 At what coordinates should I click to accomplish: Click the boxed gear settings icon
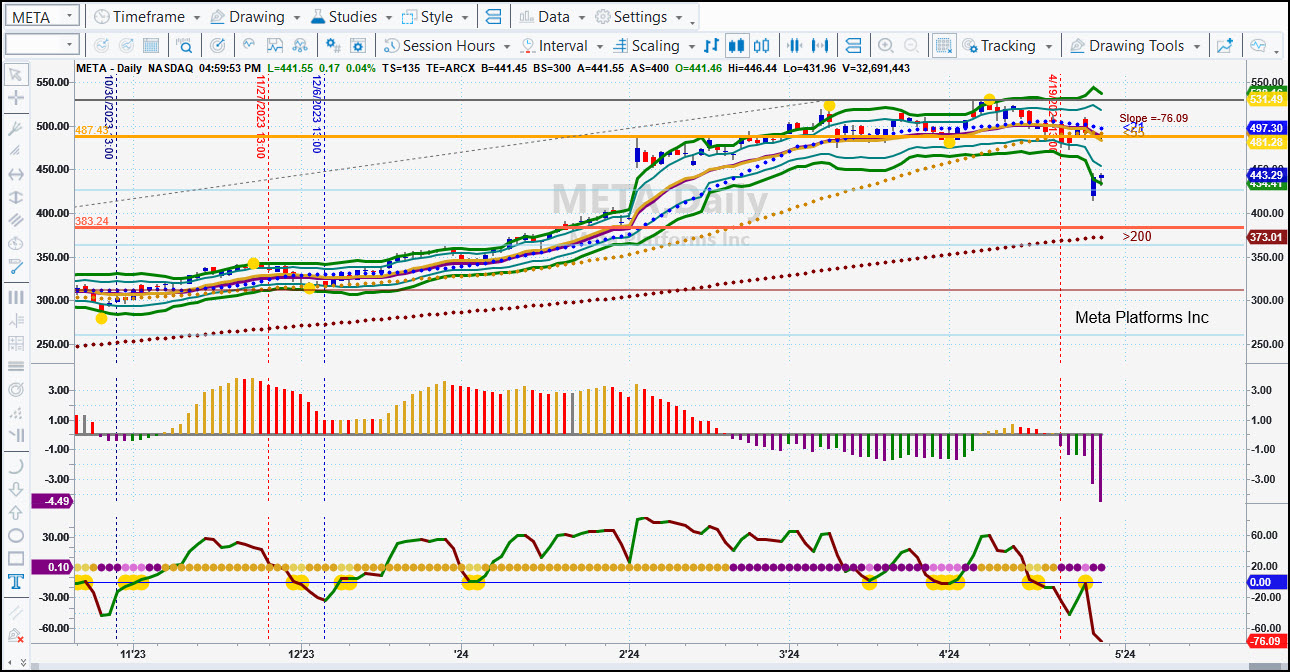358,46
